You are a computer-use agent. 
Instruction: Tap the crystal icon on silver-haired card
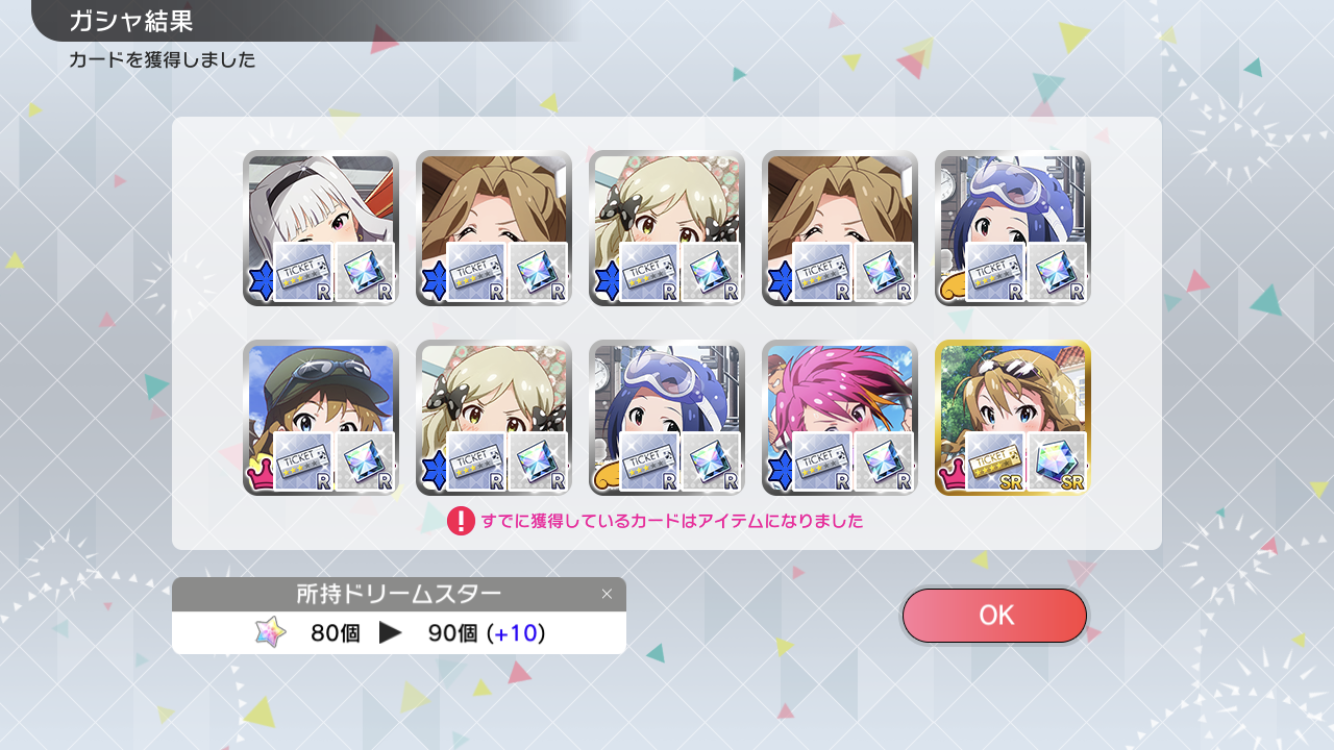point(366,272)
